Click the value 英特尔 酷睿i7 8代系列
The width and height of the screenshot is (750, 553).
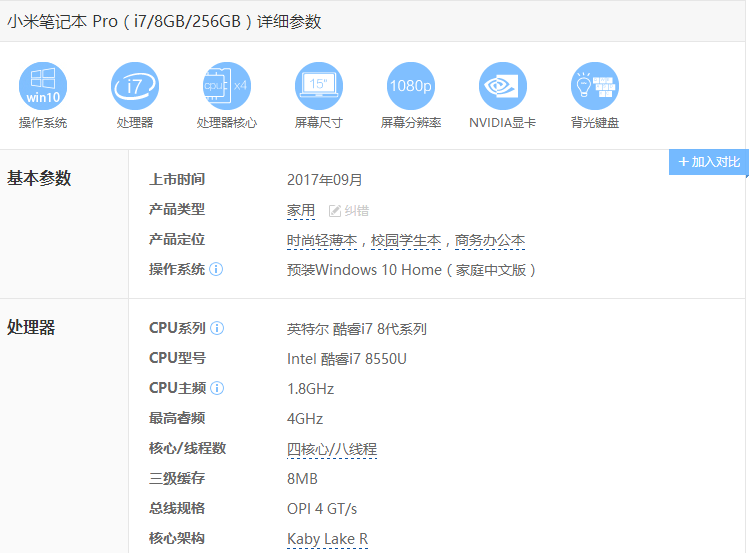[357, 329]
